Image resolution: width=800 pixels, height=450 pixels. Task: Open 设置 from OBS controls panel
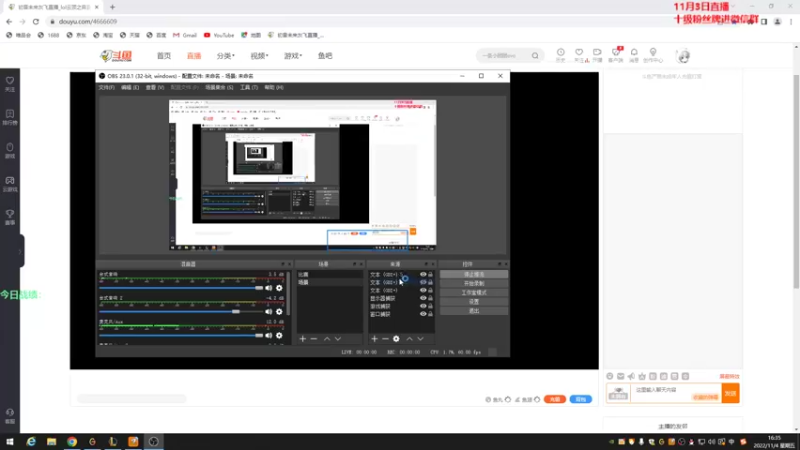point(474,302)
